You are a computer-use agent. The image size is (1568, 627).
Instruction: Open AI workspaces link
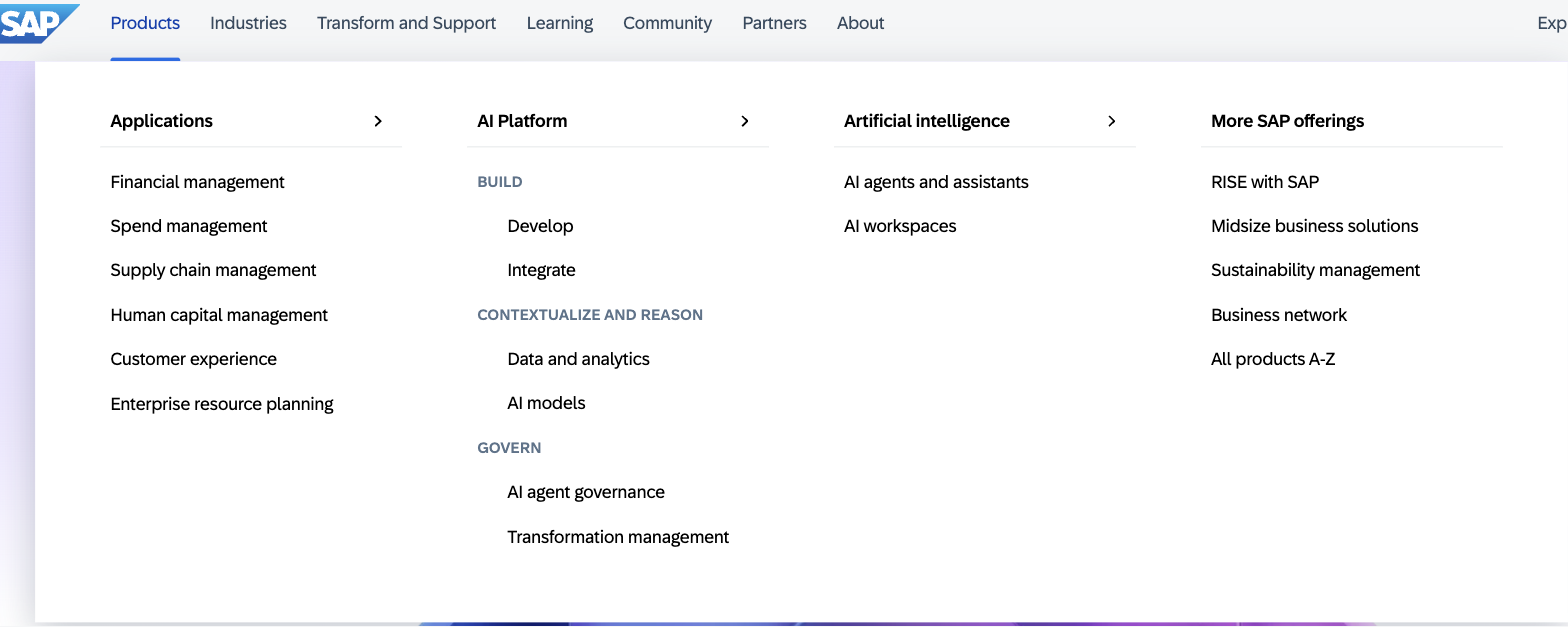click(x=900, y=226)
